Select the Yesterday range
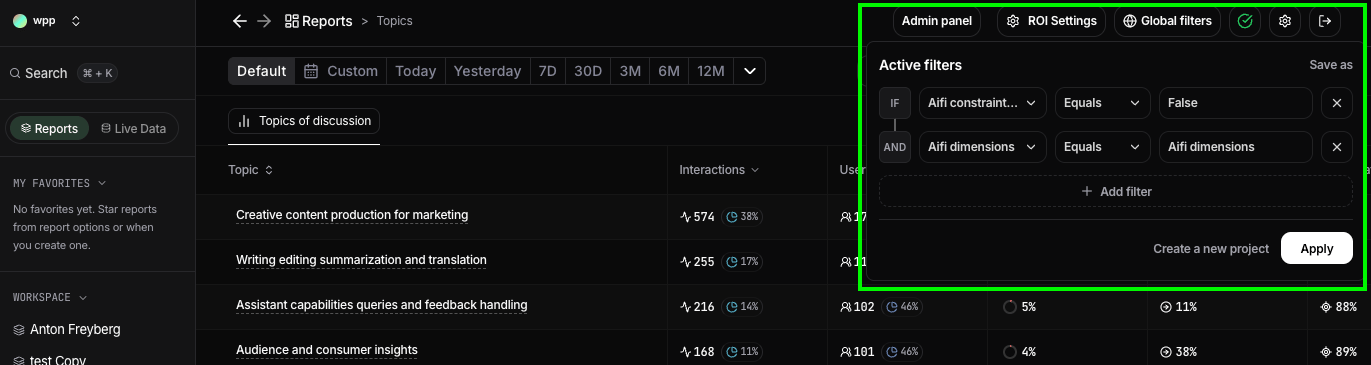 487,71
